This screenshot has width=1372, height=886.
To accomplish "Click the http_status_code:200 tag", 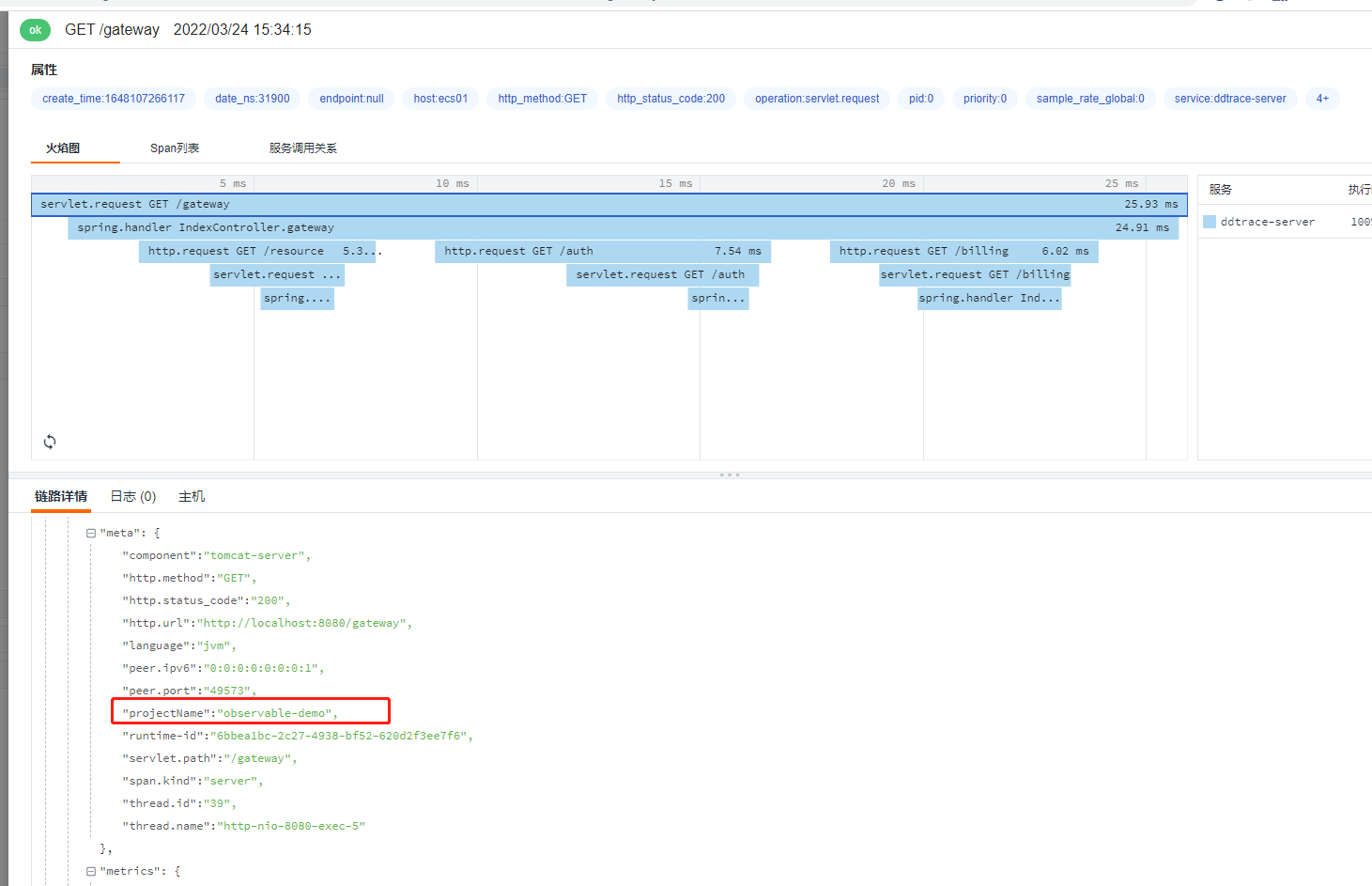I will 671,99.
